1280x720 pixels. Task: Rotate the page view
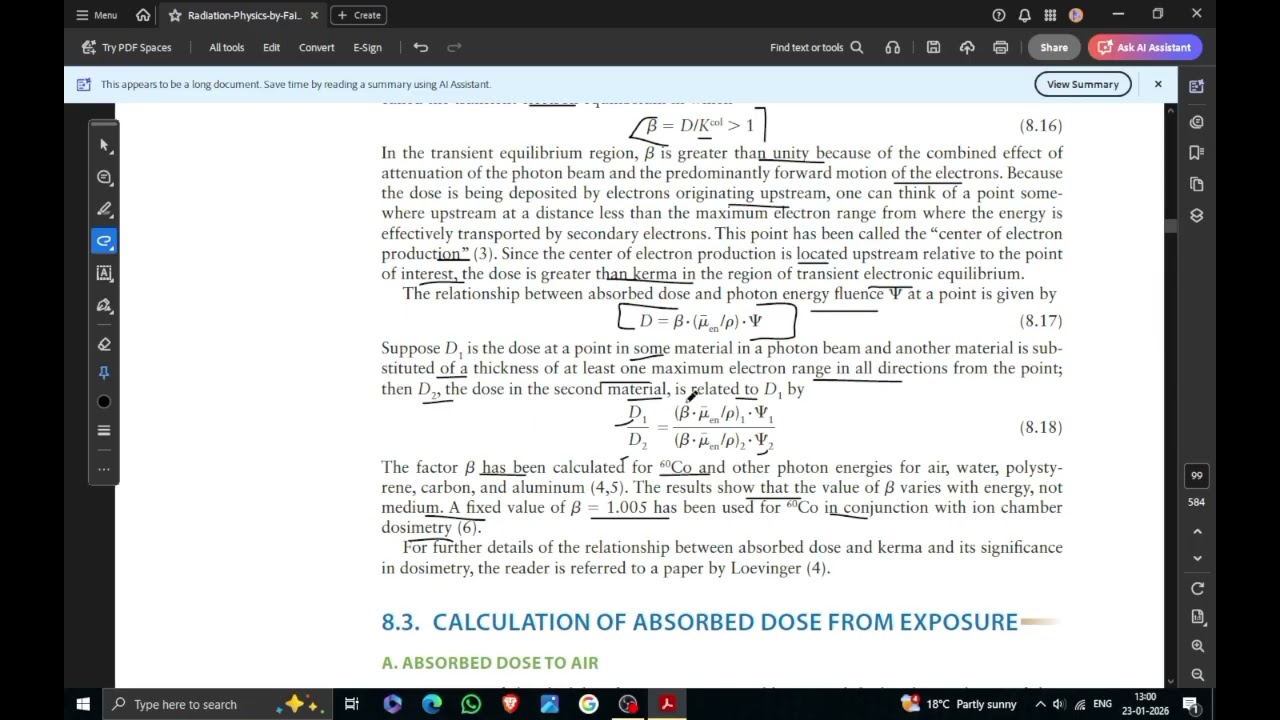(1197, 588)
